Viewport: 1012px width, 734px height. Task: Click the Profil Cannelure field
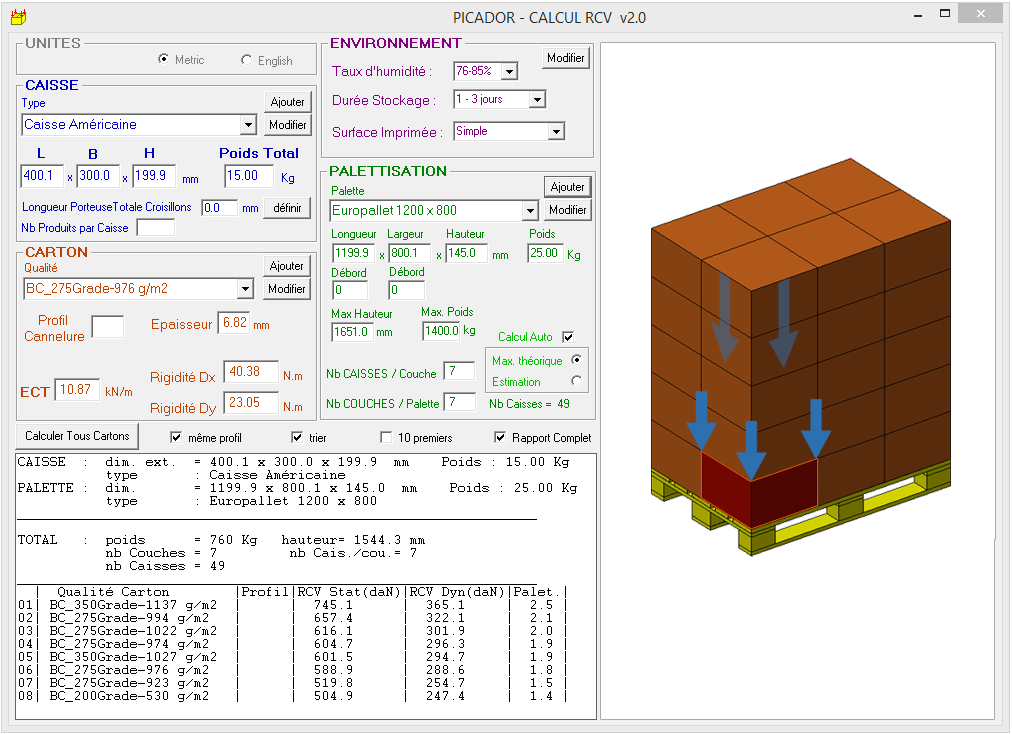[x=108, y=327]
